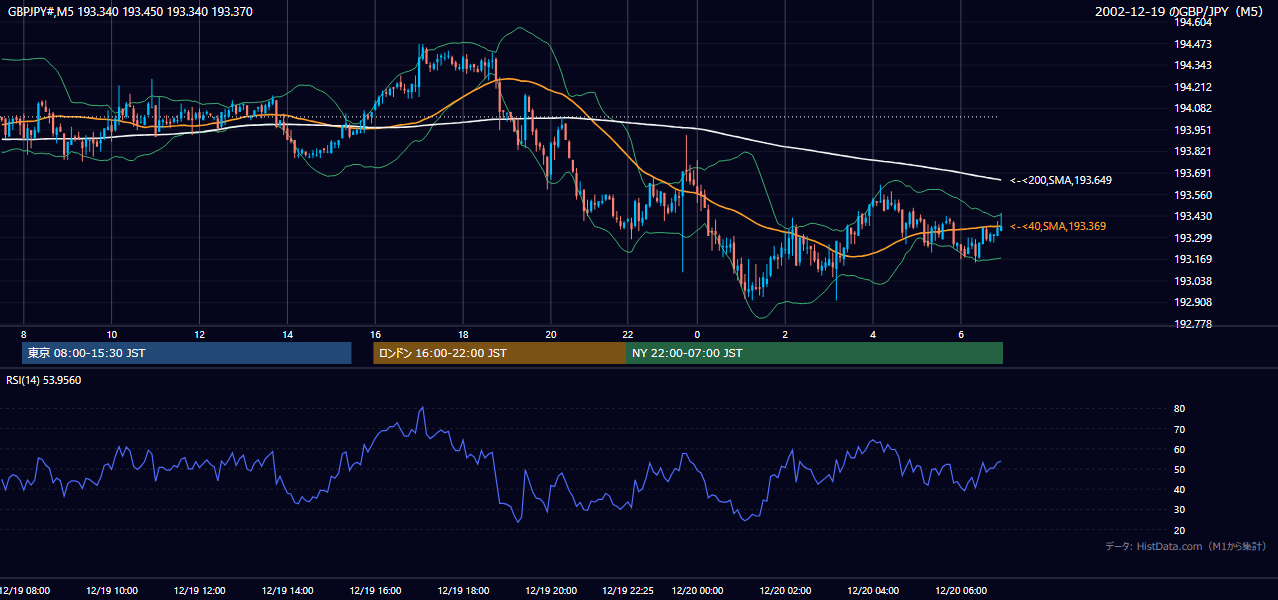The width and height of the screenshot is (1278, 600).
Task: Click the 12/19 20:00 time label
Action: (551, 591)
